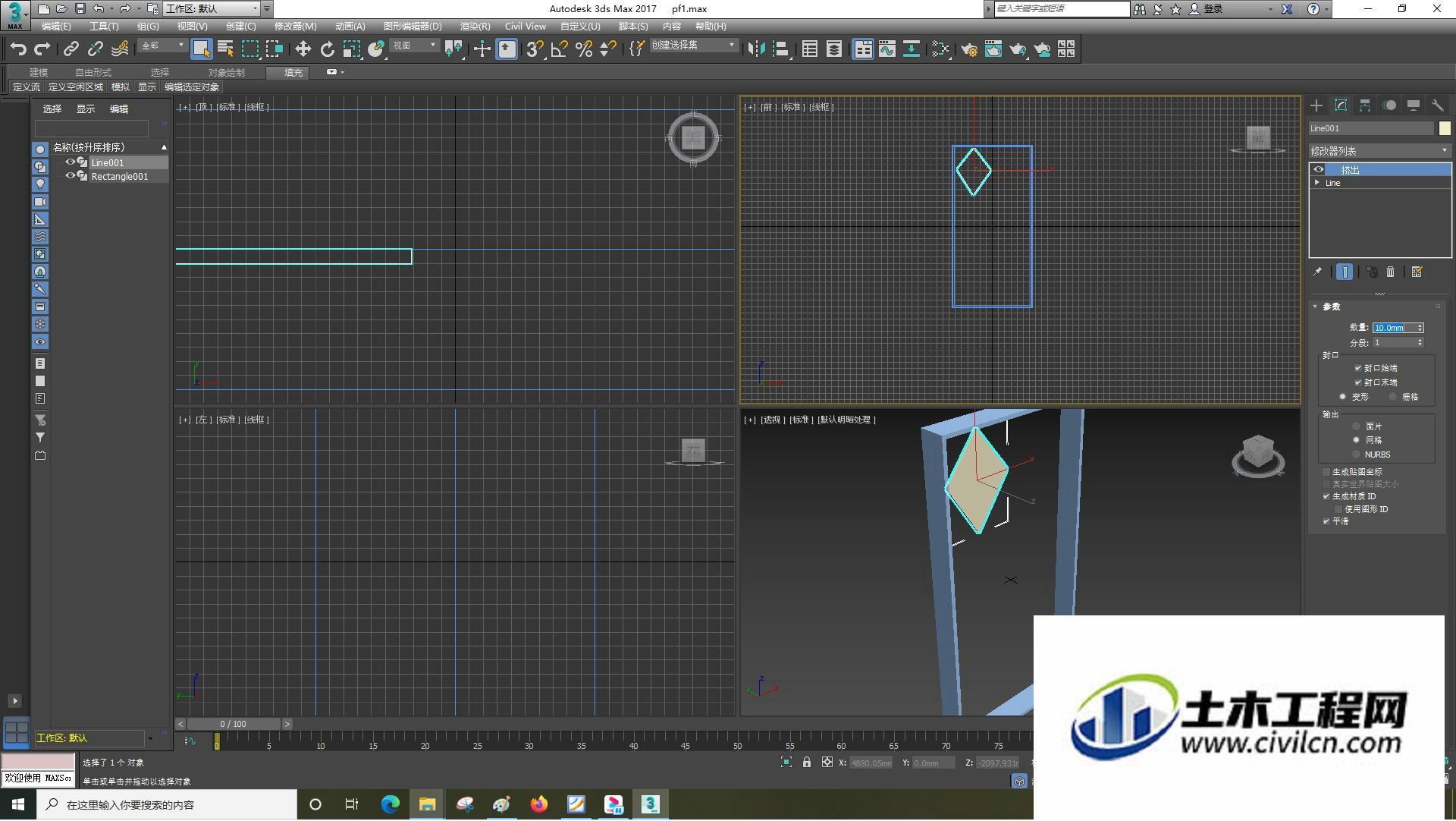Open the 修改器列表 dropdown
This screenshot has height=821, width=1456.
pos(1379,151)
